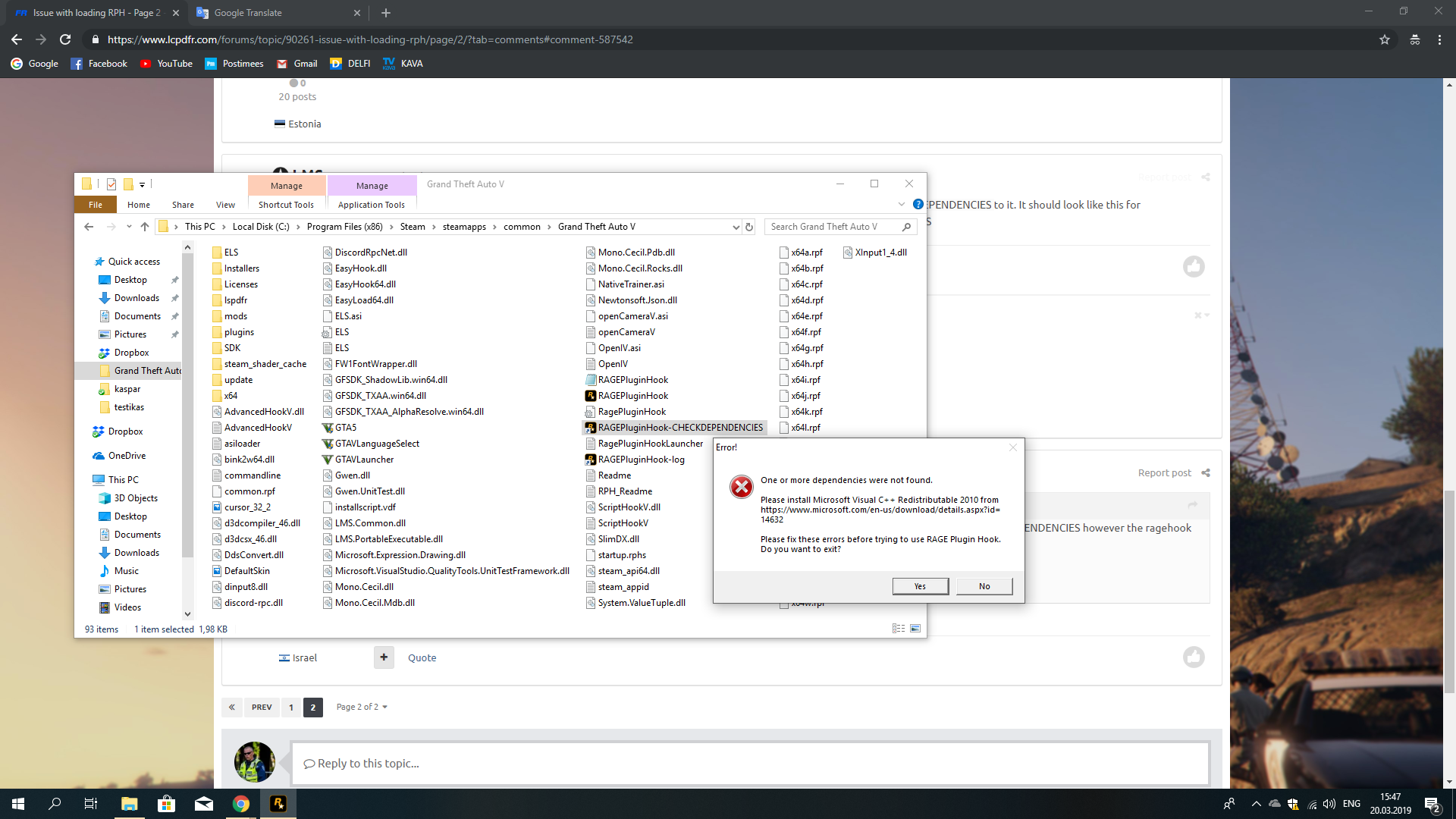
Task: Click the Search Grand Theft Auto V field
Action: tap(833, 227)
